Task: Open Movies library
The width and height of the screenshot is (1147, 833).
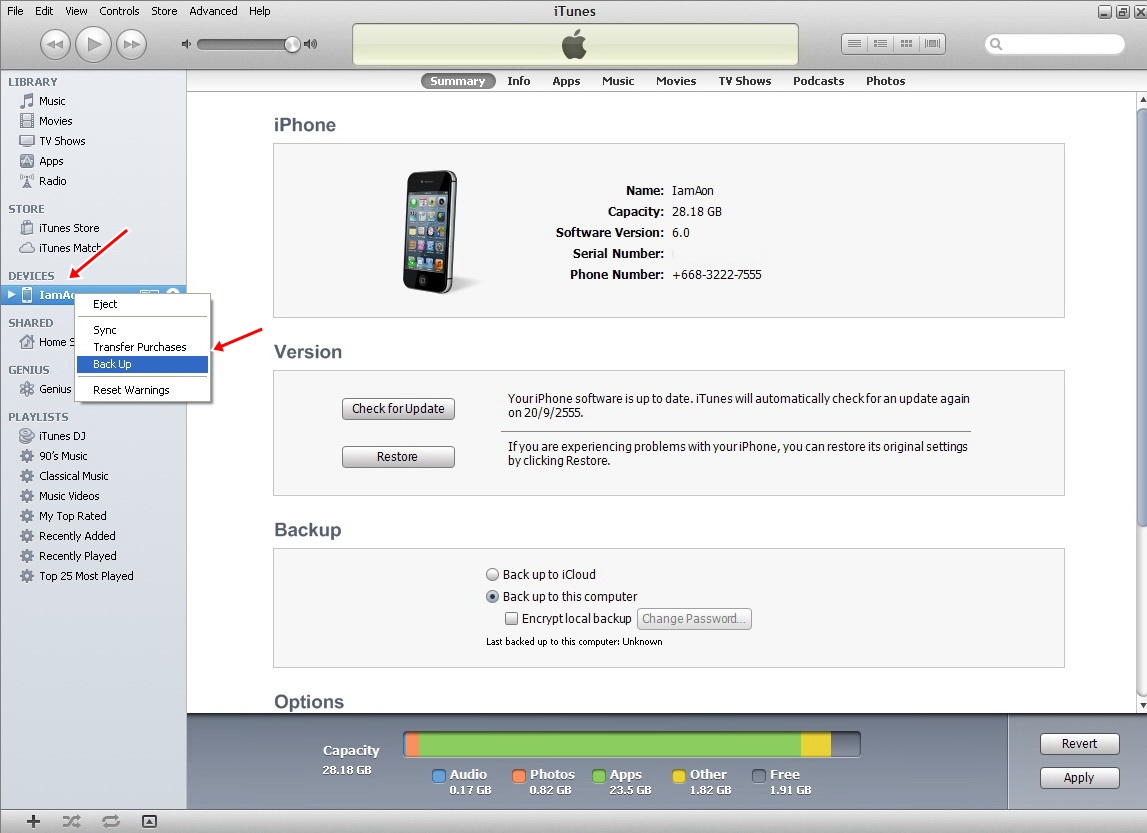Action: click(x=56, y=121)
